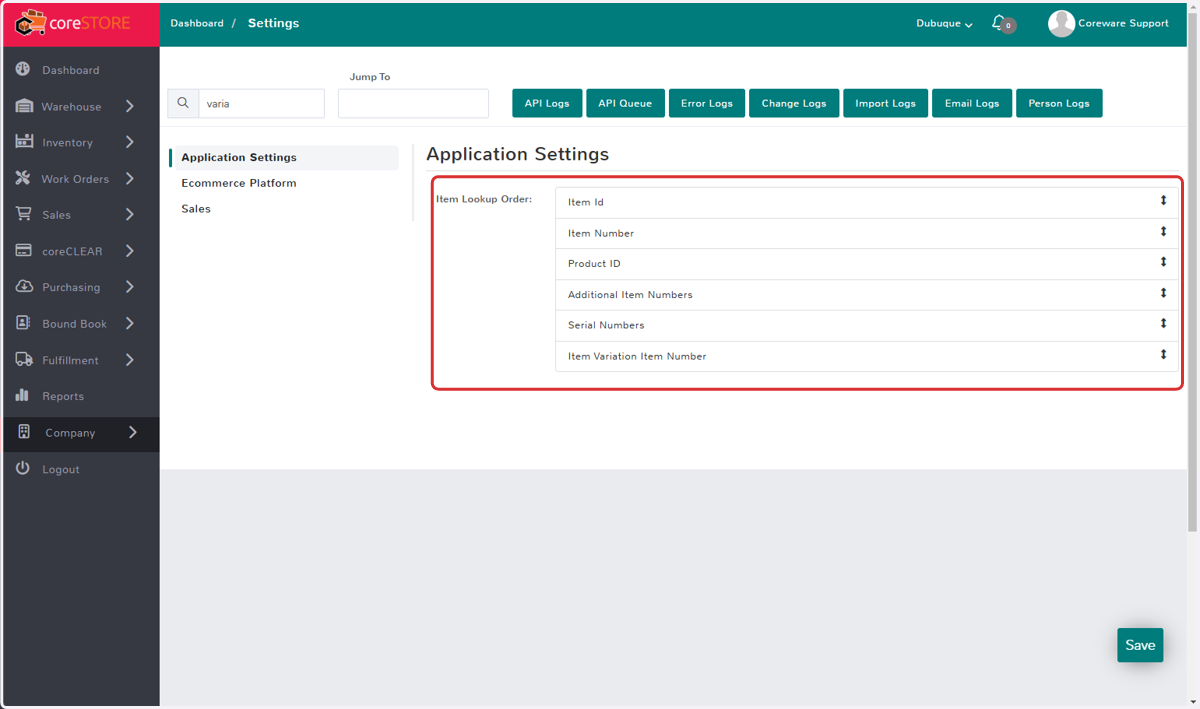This screenshot has height=709, width=1200.
Task: Open the Ecommerce Platform section
Action: click(239, 183)
